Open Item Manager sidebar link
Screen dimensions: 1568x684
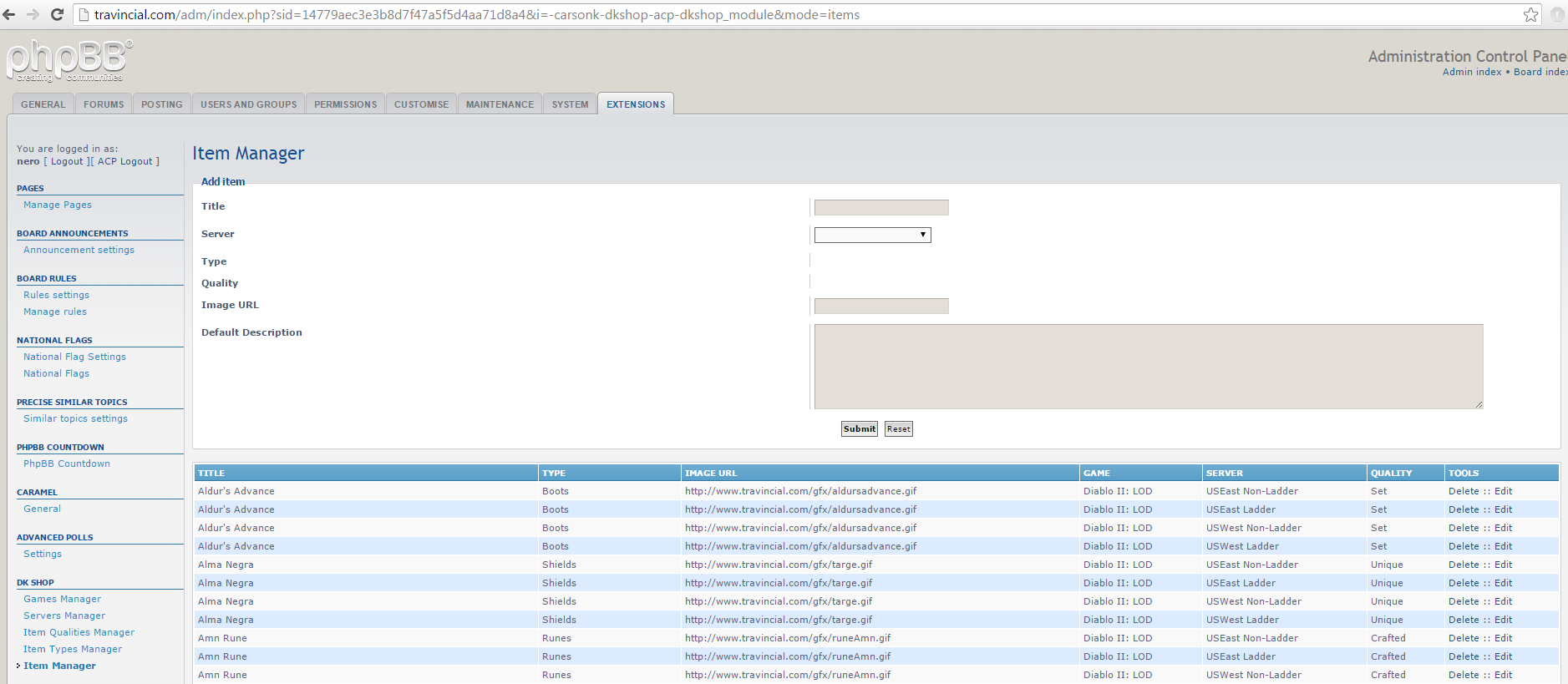pos(59,666)
